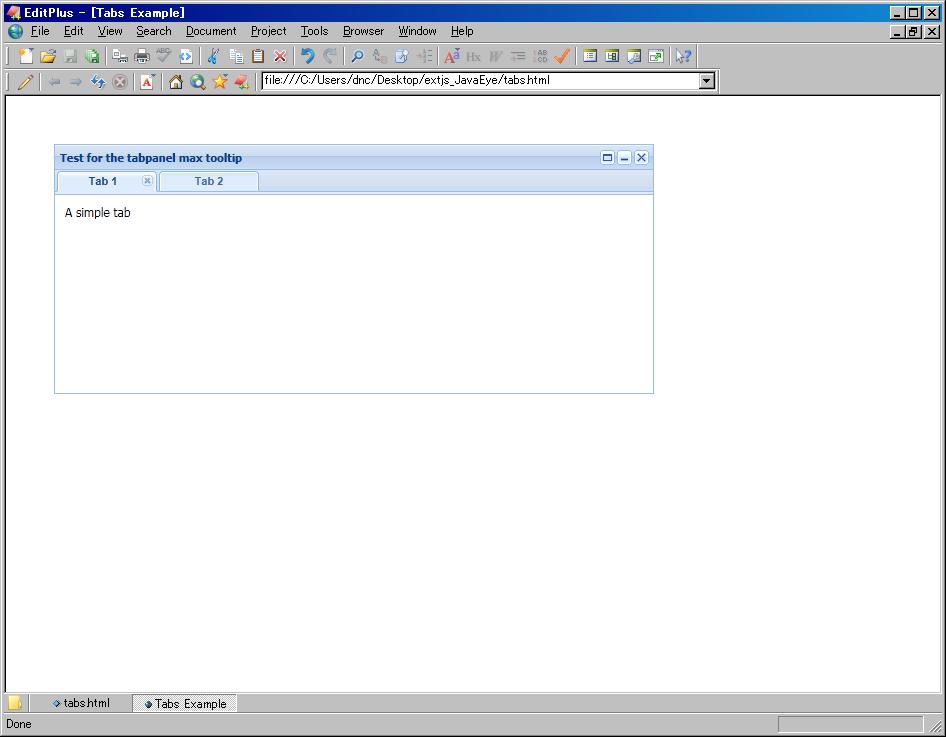
Task: Click the file URL address field
Action: (450, 81)
